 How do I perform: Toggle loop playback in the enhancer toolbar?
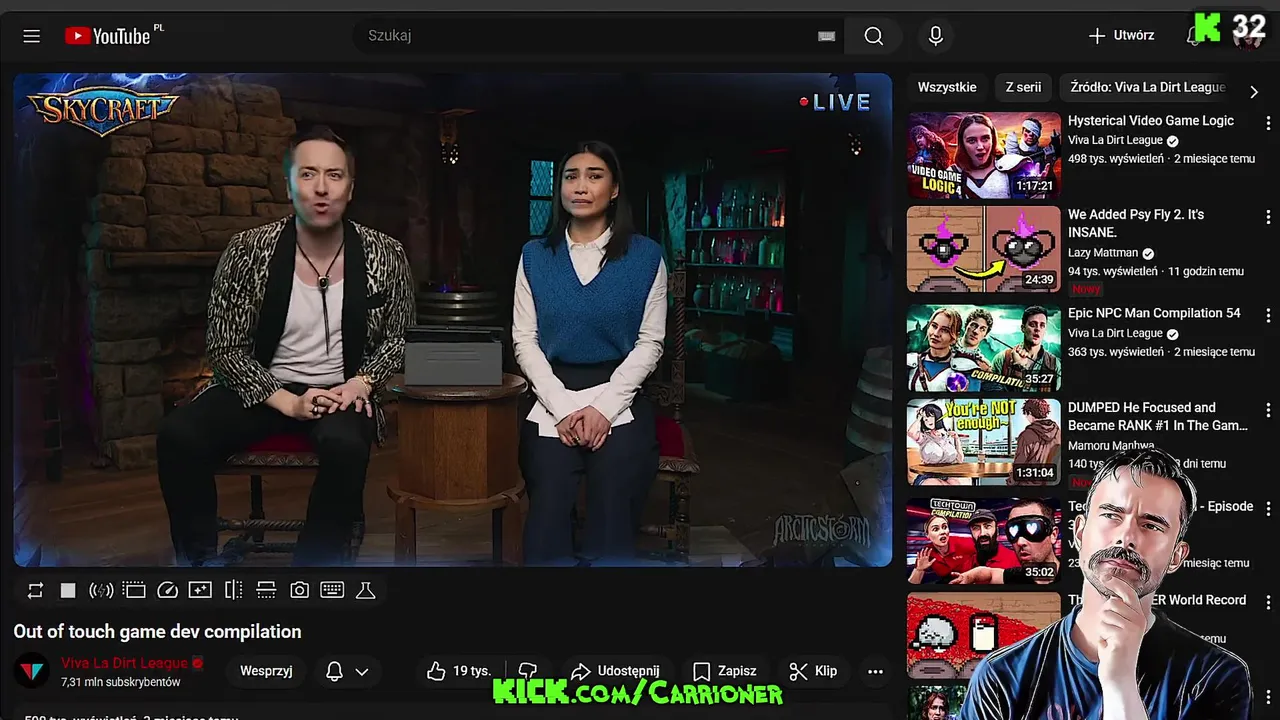click(x=35, y=590)
